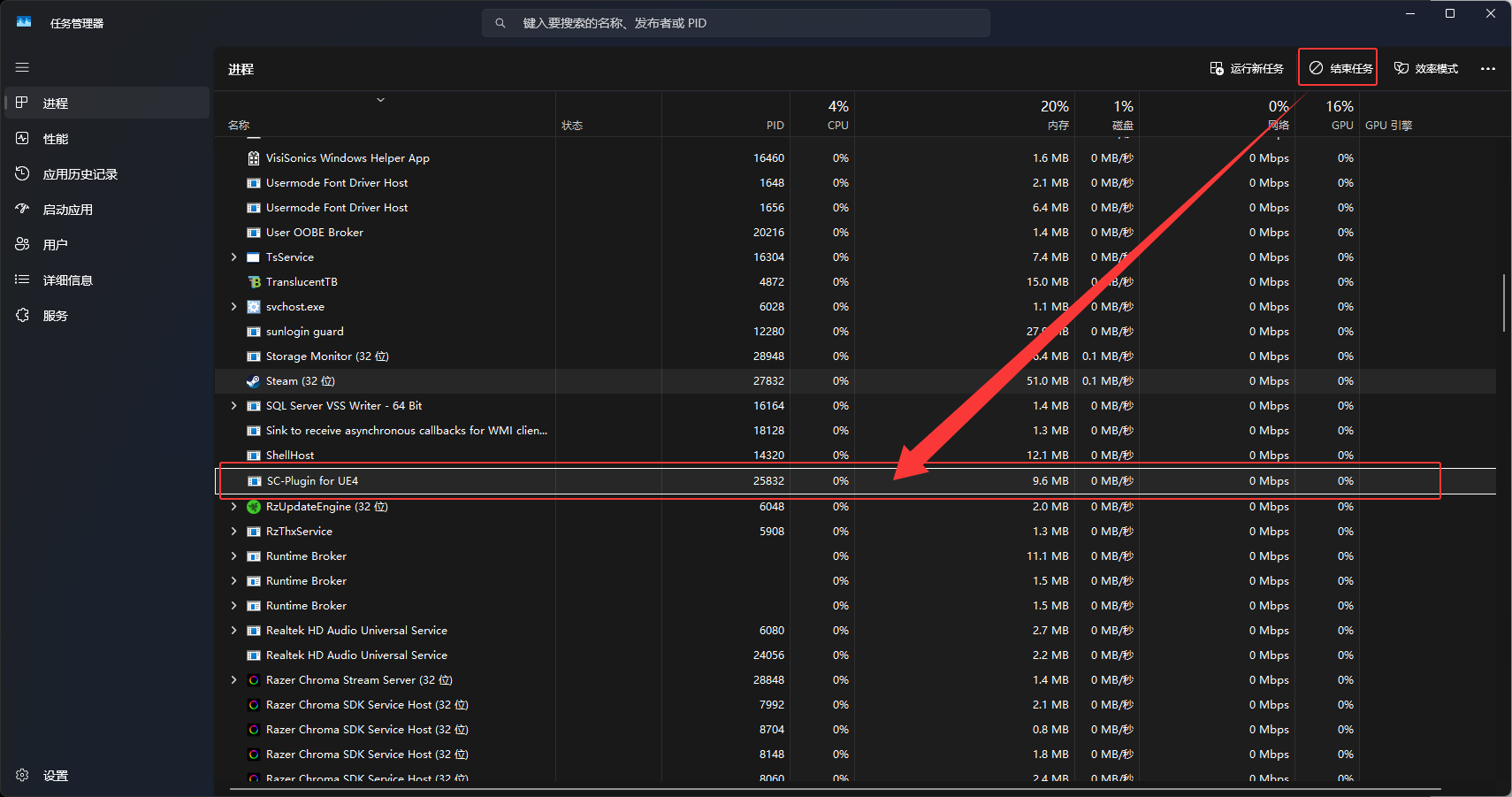Viewport: 1512px width, 797px height.
Task: Expand the TsService process group
Action: click(233, 257)
